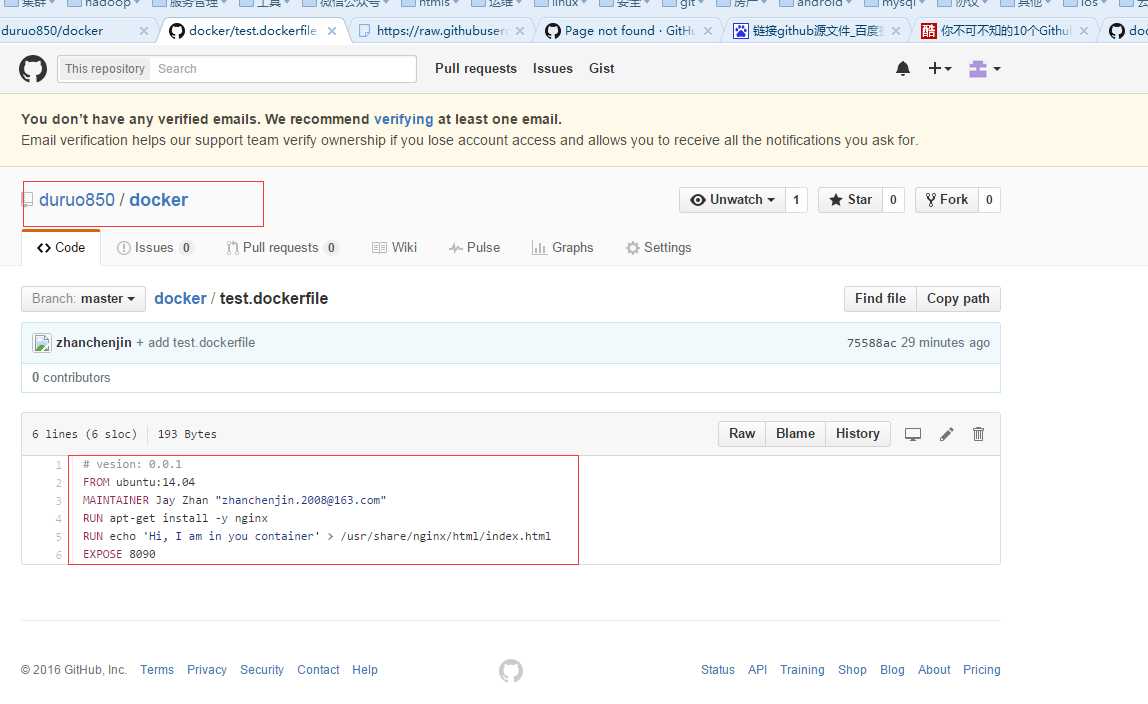Open Privacy footer link
This screenshot has height=704, width=1148.
(x=206, y=670)
